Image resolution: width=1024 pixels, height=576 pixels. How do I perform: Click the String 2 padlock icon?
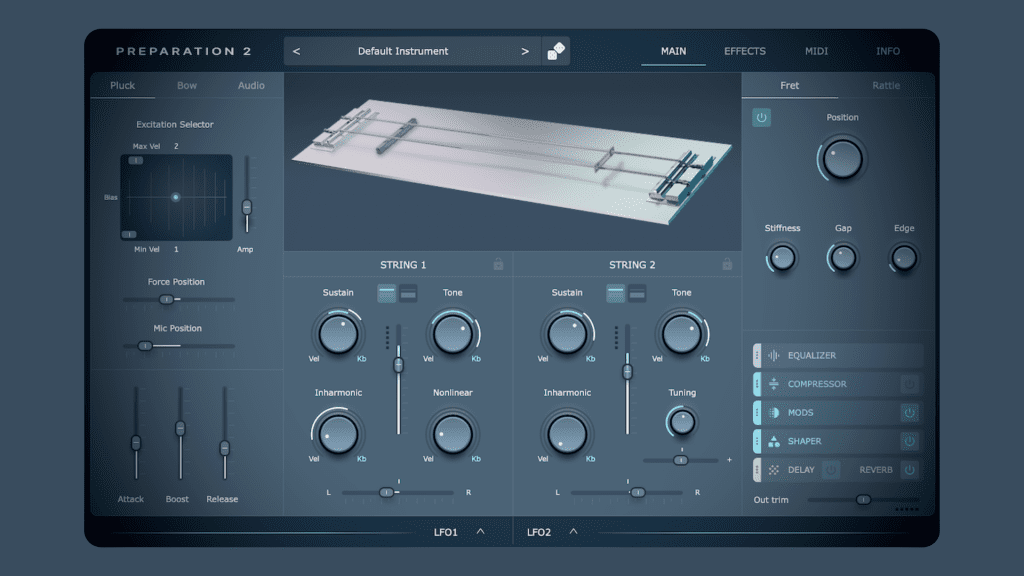click(727, 265)
